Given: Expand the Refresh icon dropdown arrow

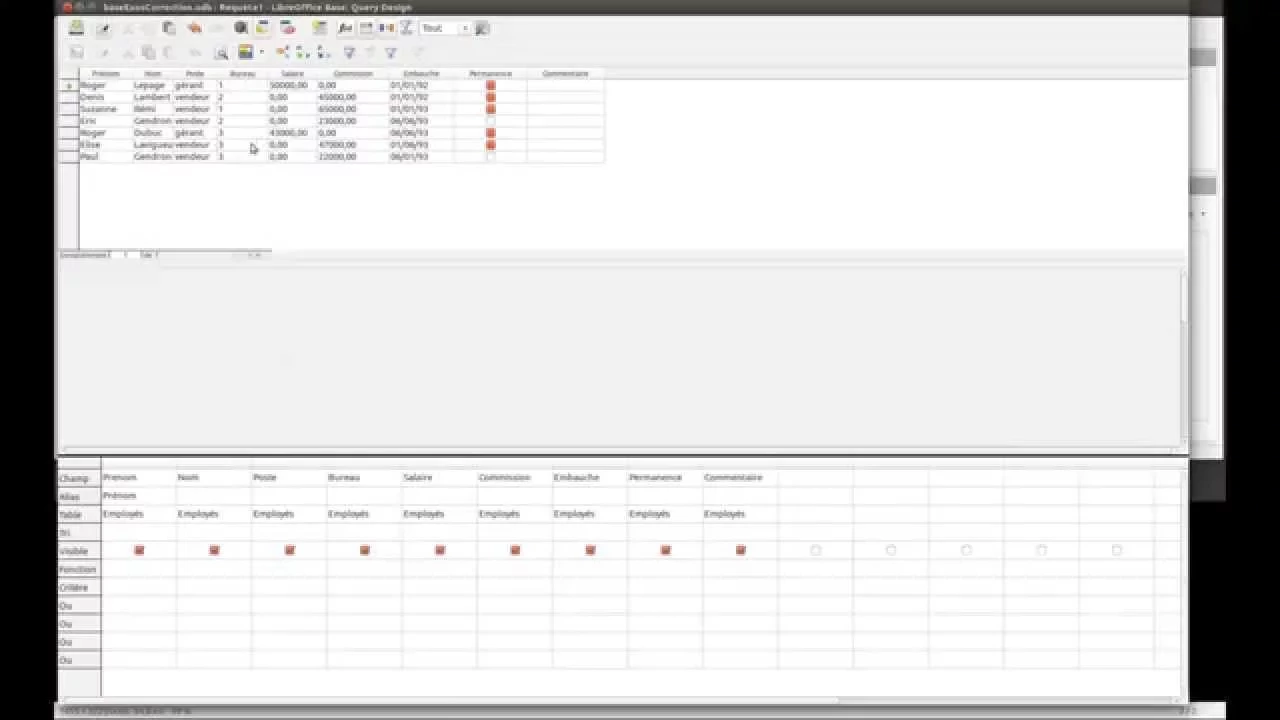Looking at the screenshot, I should point(262,52).
